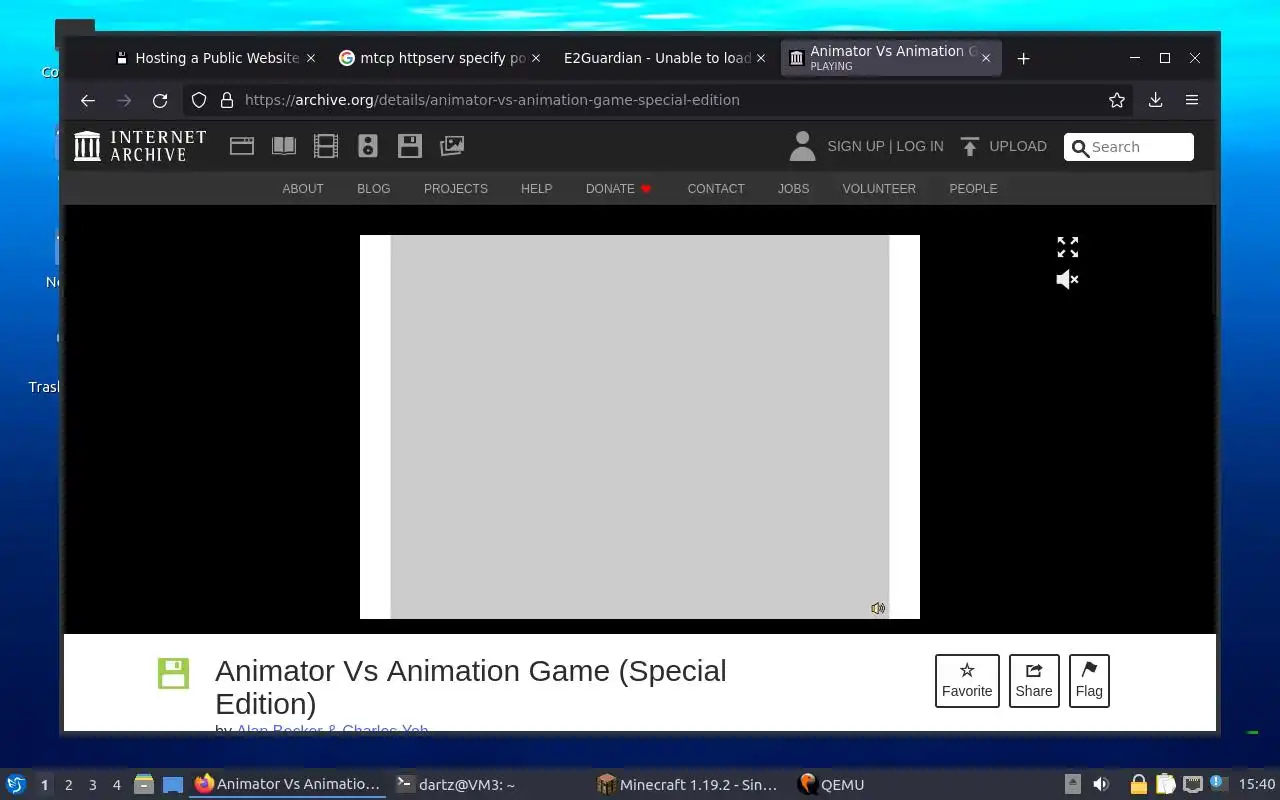Enter fullscreen for the emulator
Image resolution: width=1280 pixels, height=800 pixels.
pyautogui.click(x=1068, y=247)
